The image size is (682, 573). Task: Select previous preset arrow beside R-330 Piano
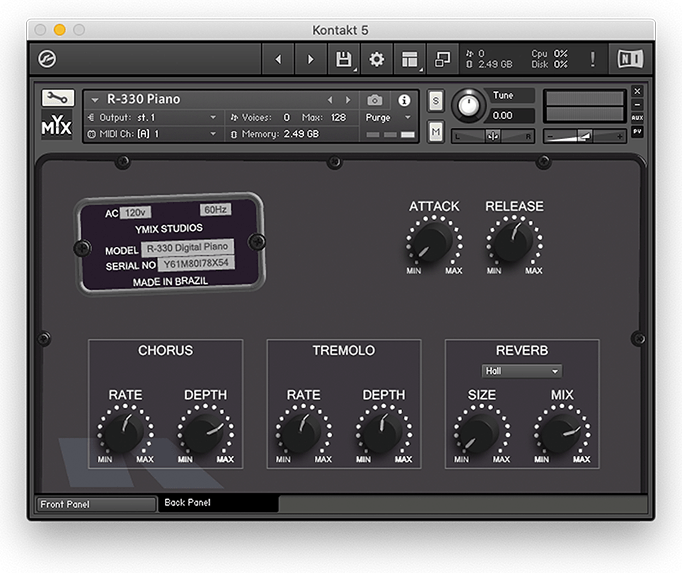(x=330, y=100)
